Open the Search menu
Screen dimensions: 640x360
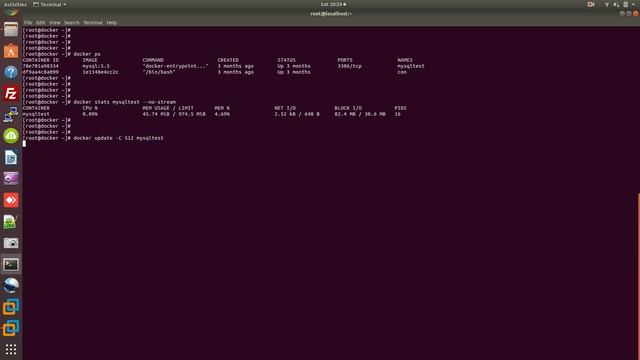click(x=71, y=22)
